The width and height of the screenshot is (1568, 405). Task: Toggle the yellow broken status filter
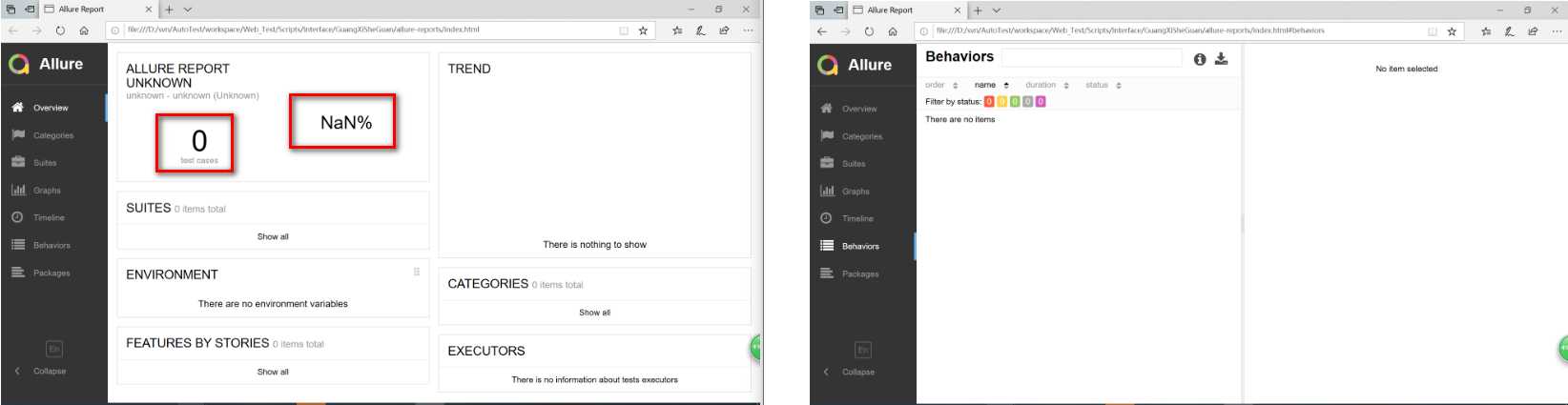(1001, 101)
